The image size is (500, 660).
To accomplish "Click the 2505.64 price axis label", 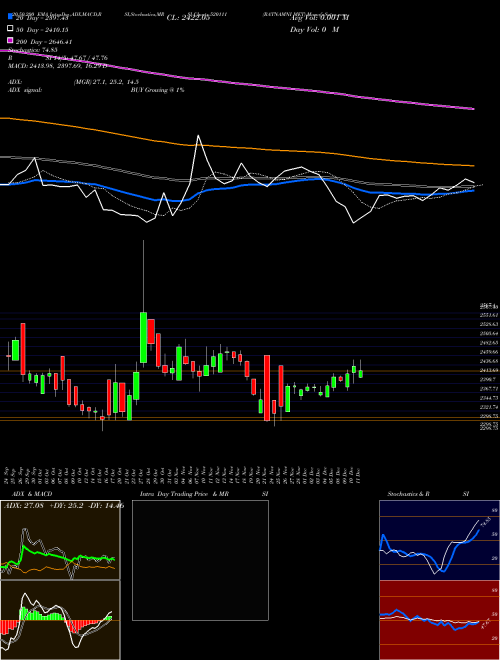I will tap(487, 333).
